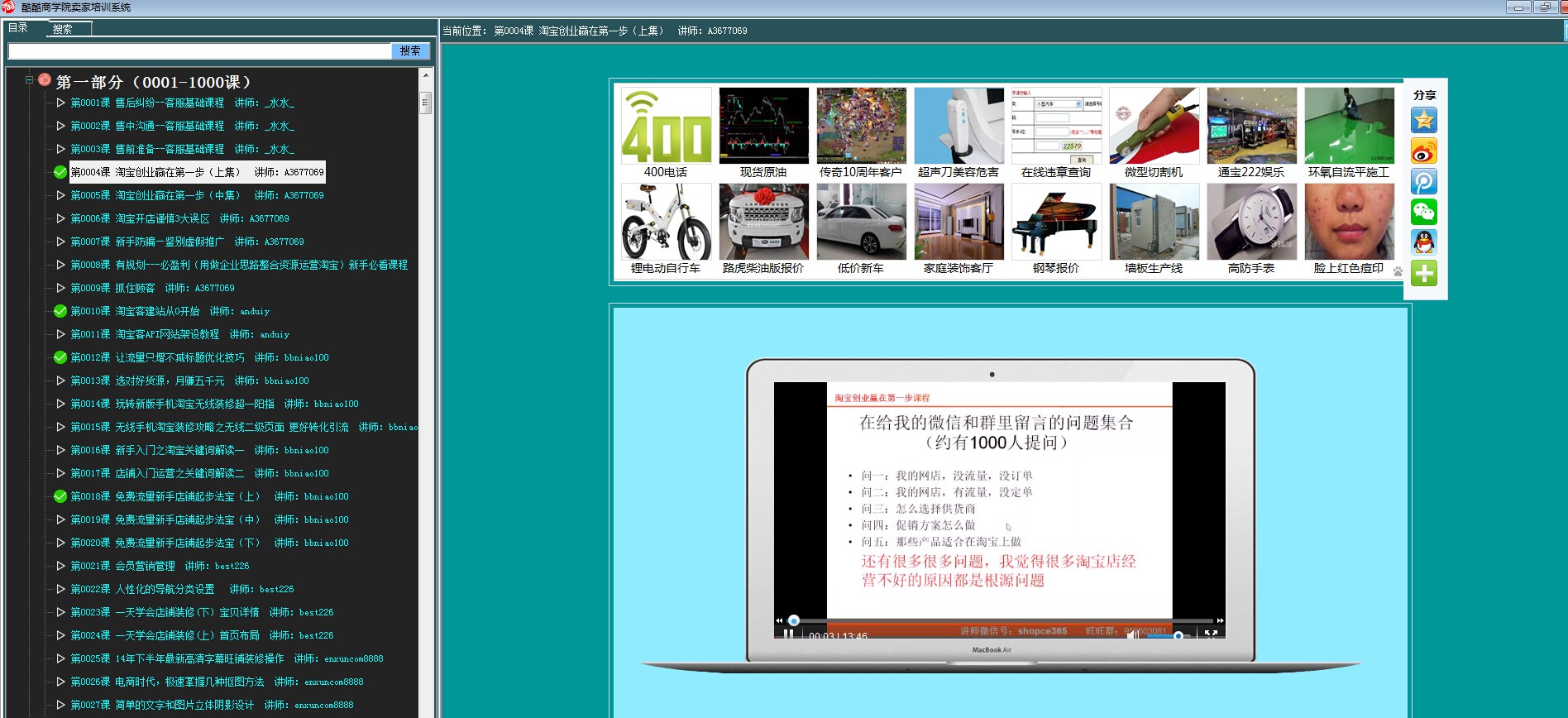1568x718 pixels.
Task: Click the rewind icon on video player
Action: (779, 620)
